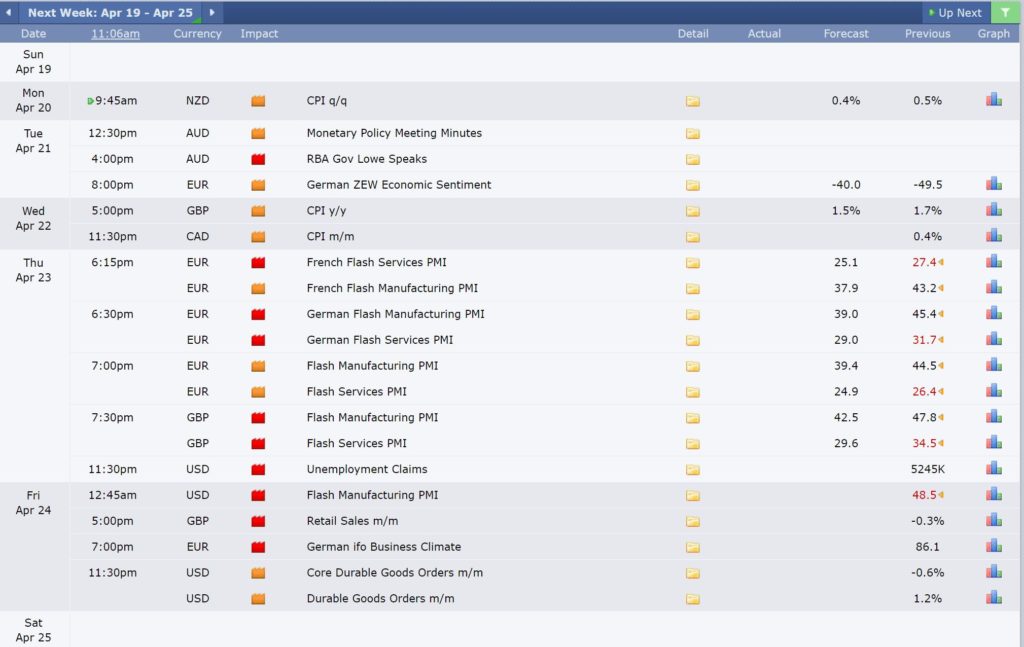
Task: Go to previous week arrow
Action: pyautogui.click(x=8, y=12)
